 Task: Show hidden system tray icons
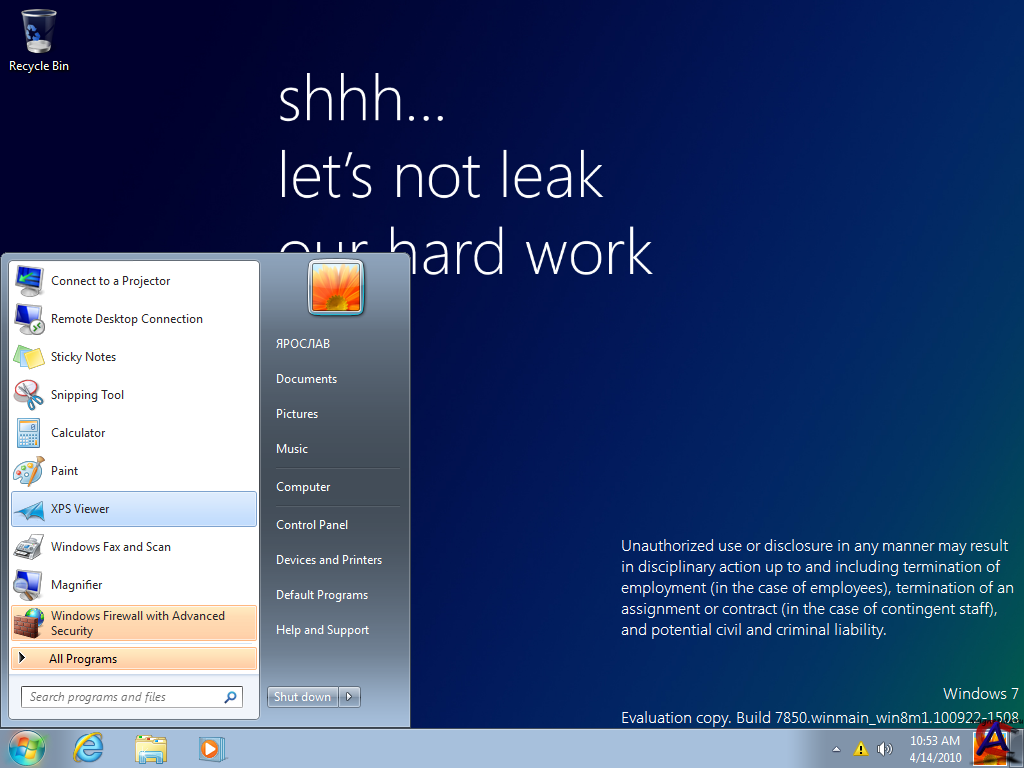coord(836,749)
